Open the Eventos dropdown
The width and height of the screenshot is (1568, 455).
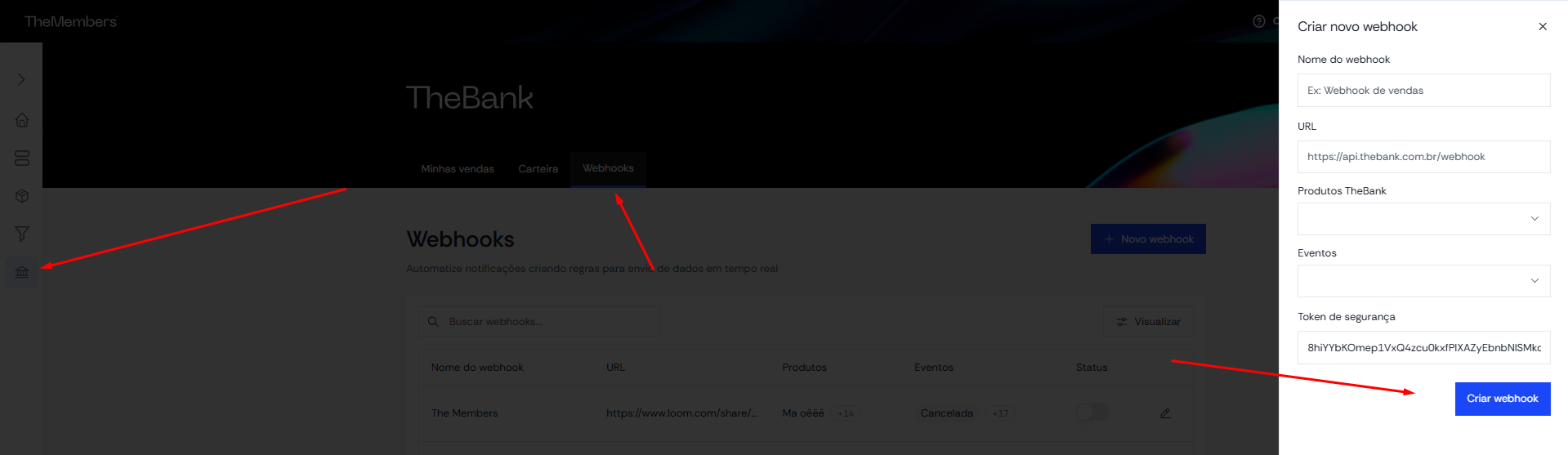pos(1423,281)
